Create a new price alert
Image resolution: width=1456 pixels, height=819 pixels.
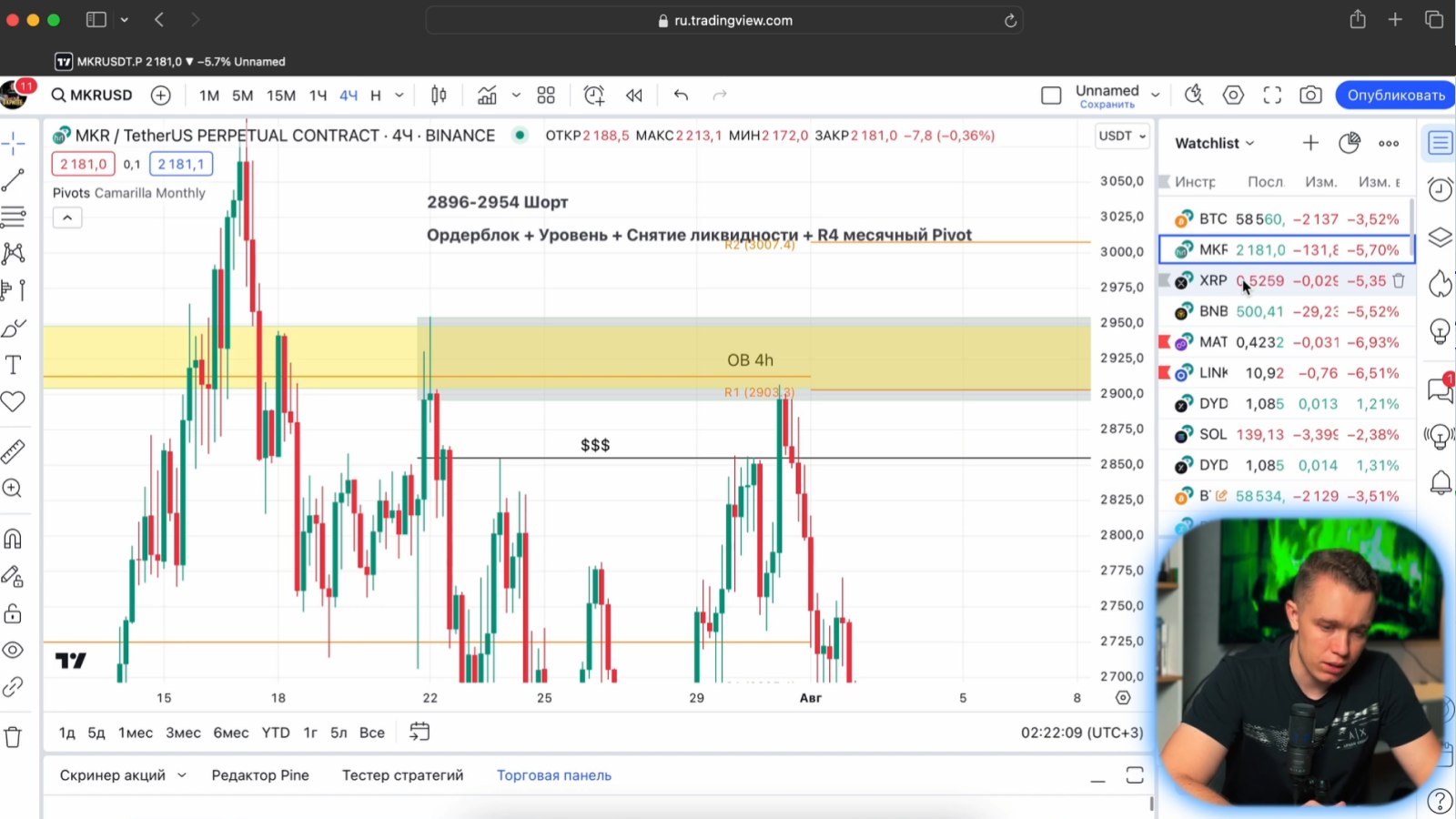pyautogui.click(x=594, y=96)
